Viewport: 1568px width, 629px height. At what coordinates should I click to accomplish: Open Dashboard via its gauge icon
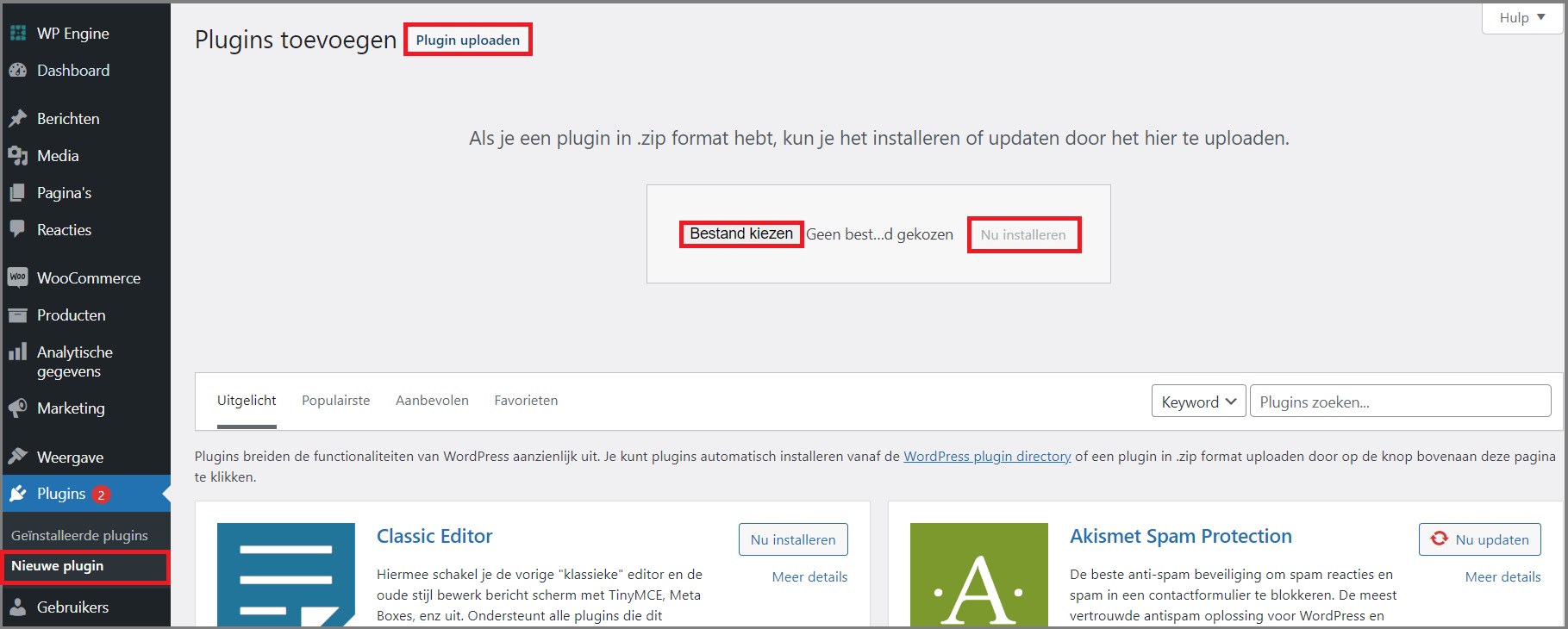[x=18, y=71]
